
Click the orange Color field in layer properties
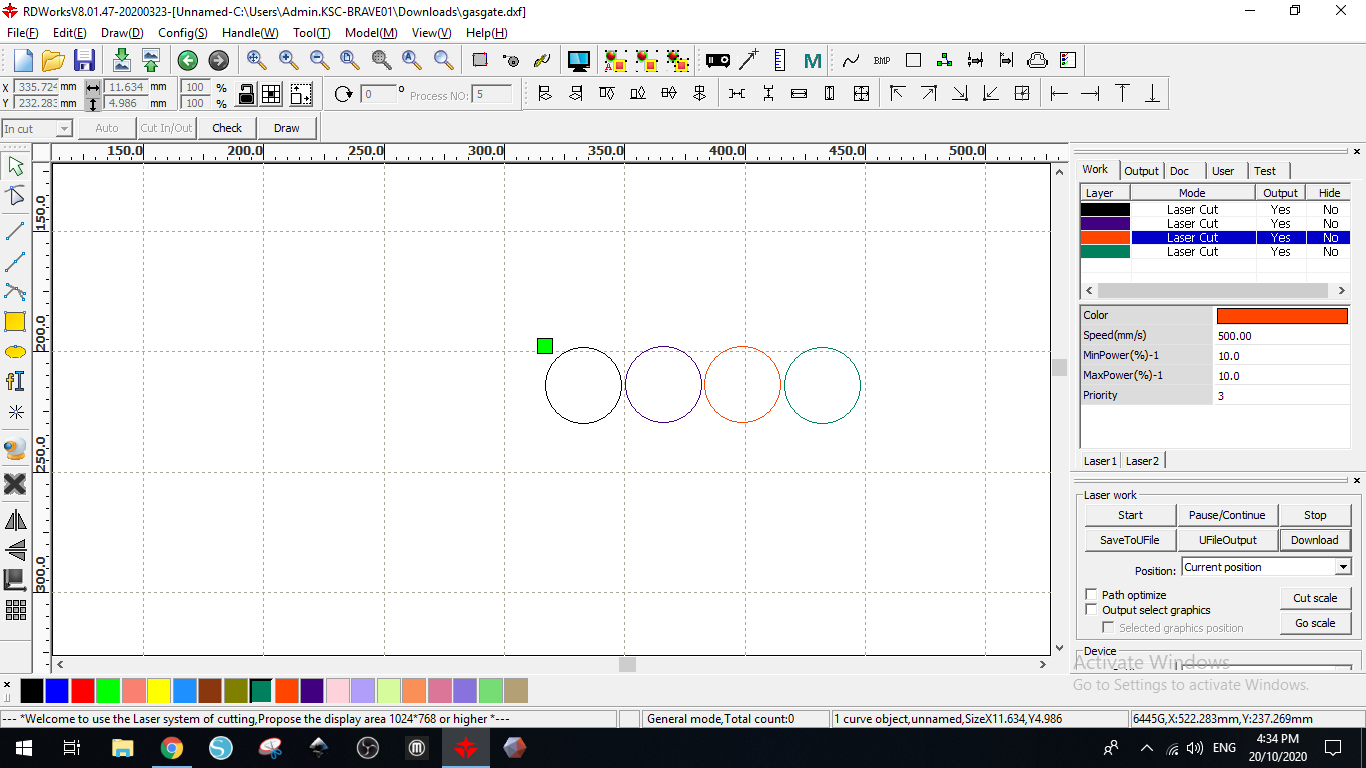point(1282,316)
